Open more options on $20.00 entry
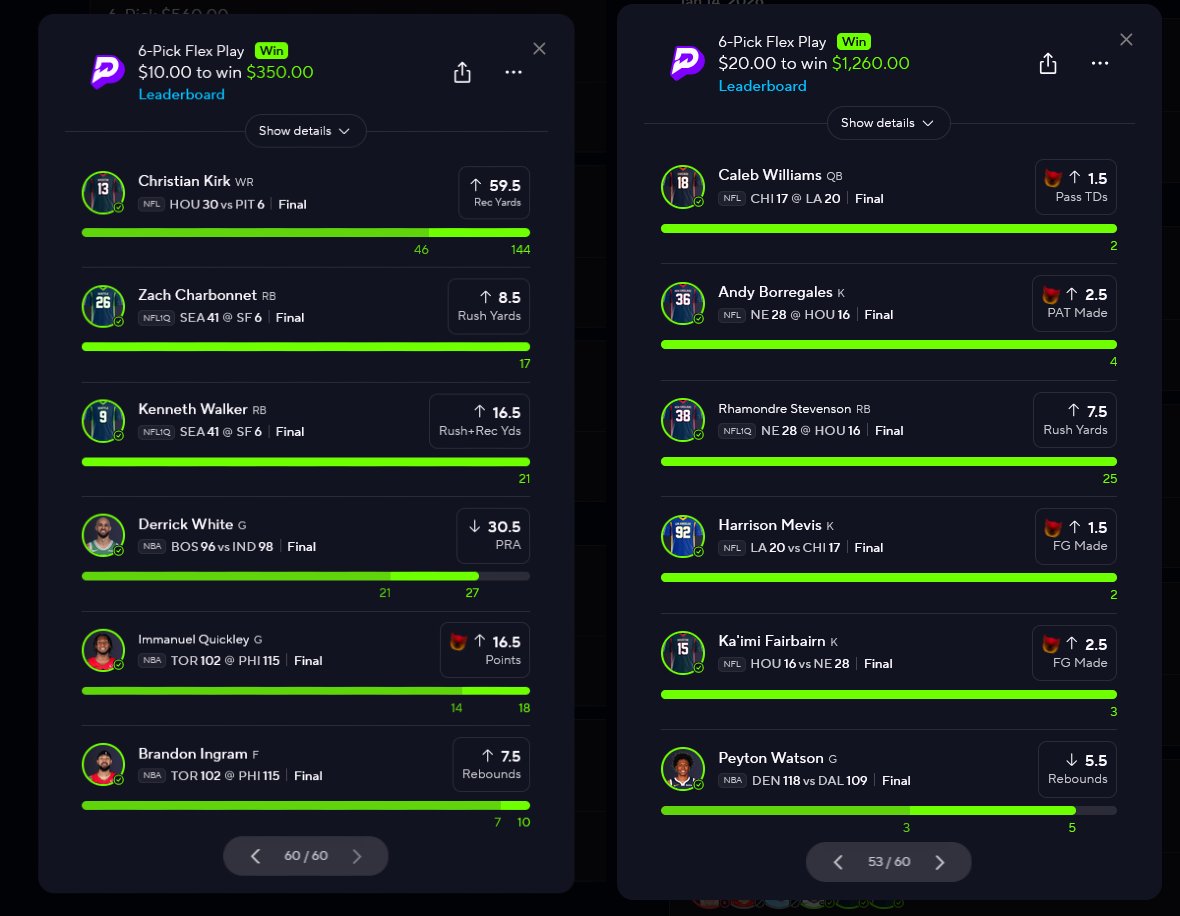Screen dimensions: 1180x916 tap(1099, 63)
